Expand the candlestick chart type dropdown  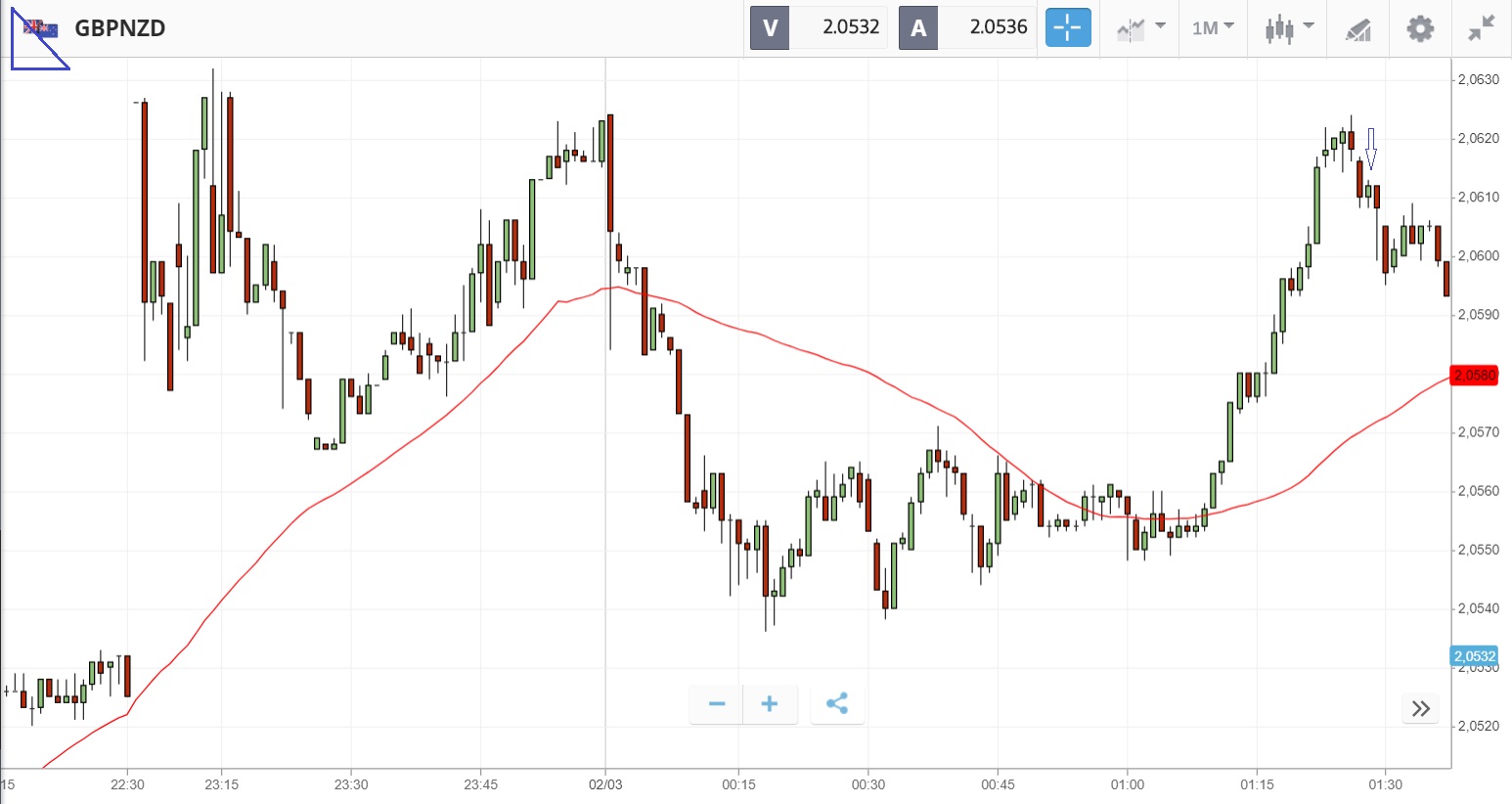[1289, 27]
